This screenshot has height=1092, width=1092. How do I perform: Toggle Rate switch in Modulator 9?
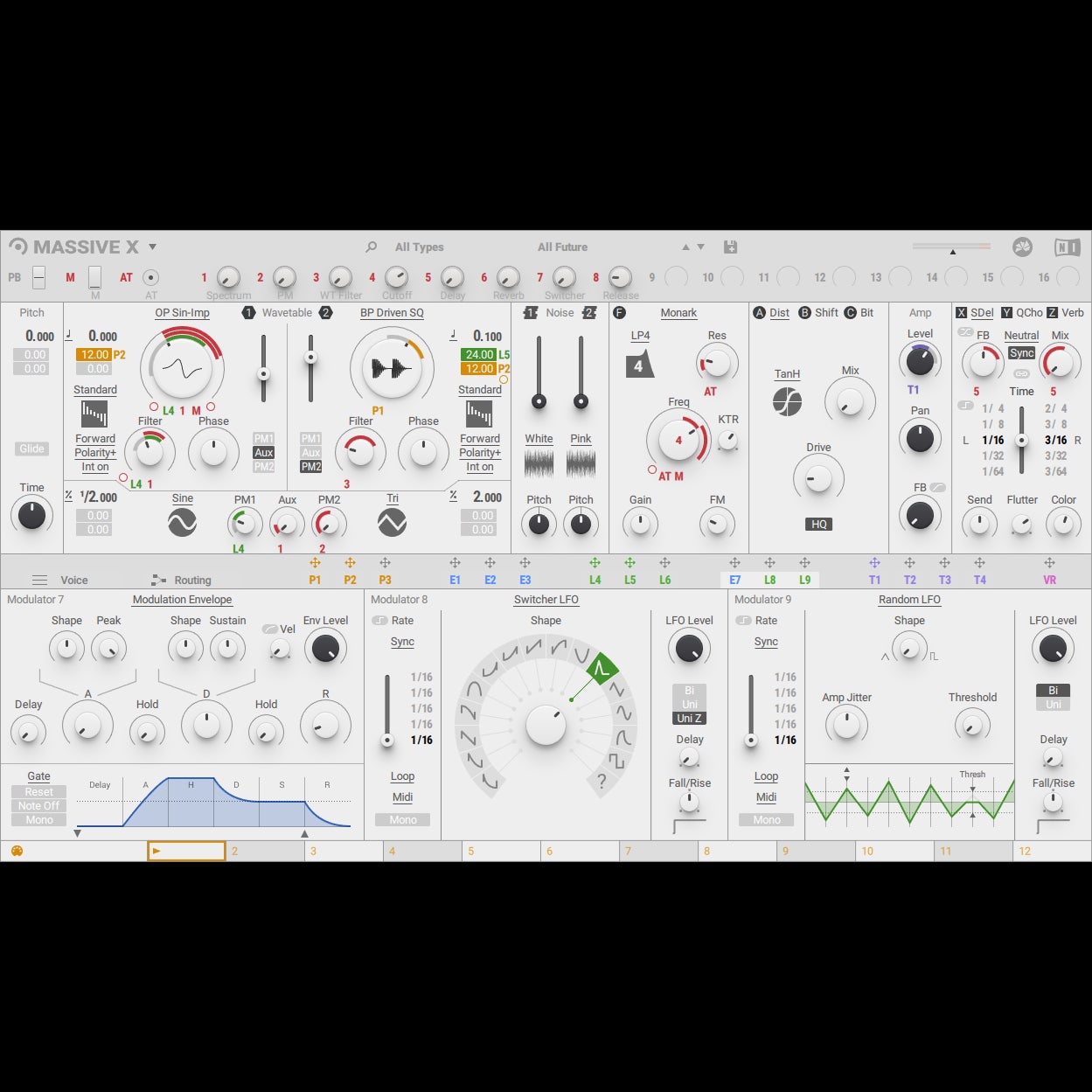(743, 621)
